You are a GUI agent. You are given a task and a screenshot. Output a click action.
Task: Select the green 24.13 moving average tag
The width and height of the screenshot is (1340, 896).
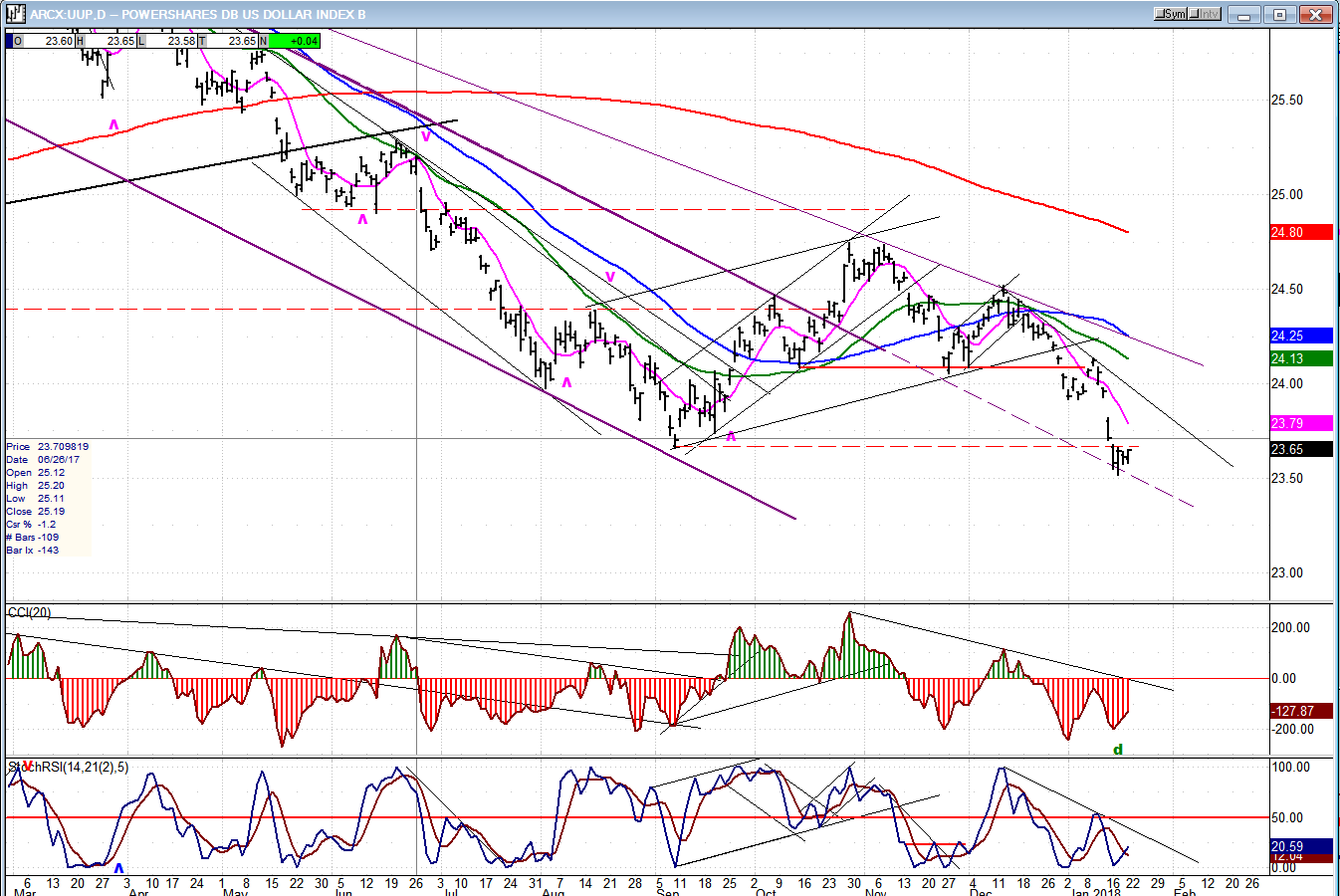tap(1300, 358)
